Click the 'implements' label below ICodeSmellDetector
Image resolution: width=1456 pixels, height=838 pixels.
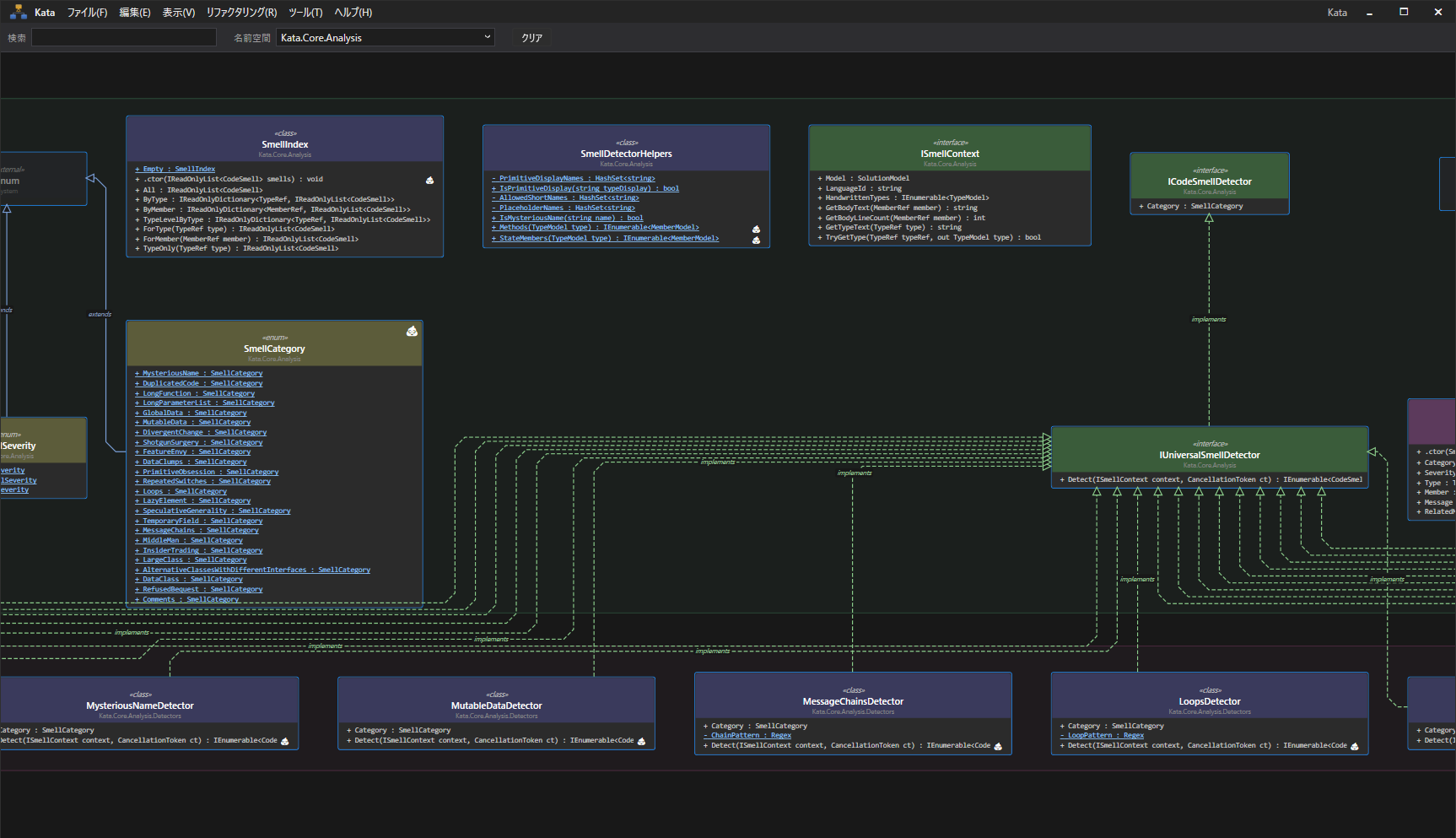click(1209, 319)
